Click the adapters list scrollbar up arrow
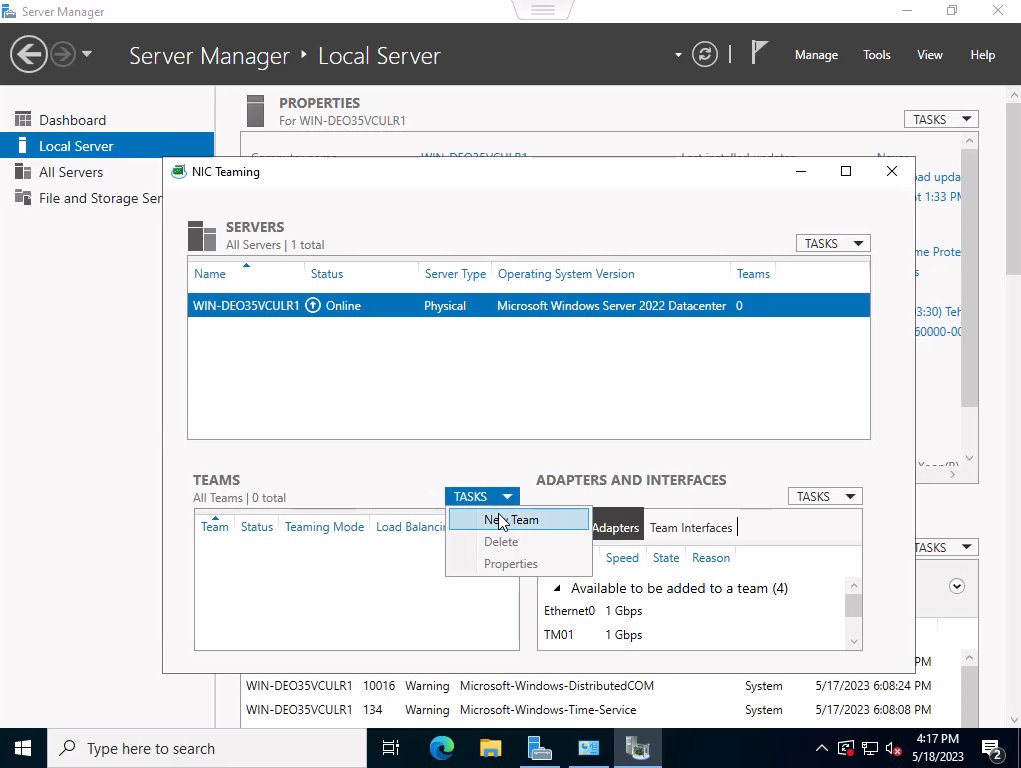This screenshot has height=768, width=1021. pos(854,586)
